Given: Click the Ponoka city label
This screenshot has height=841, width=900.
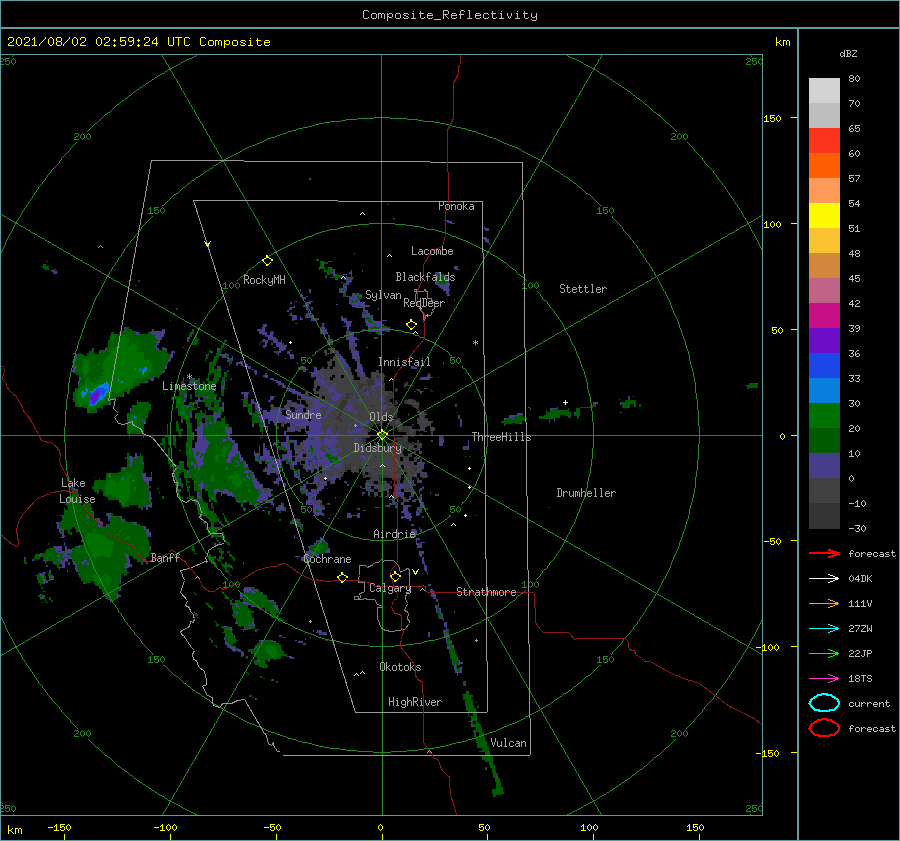Looking at the screenshot, I should [x=456, y=206].
